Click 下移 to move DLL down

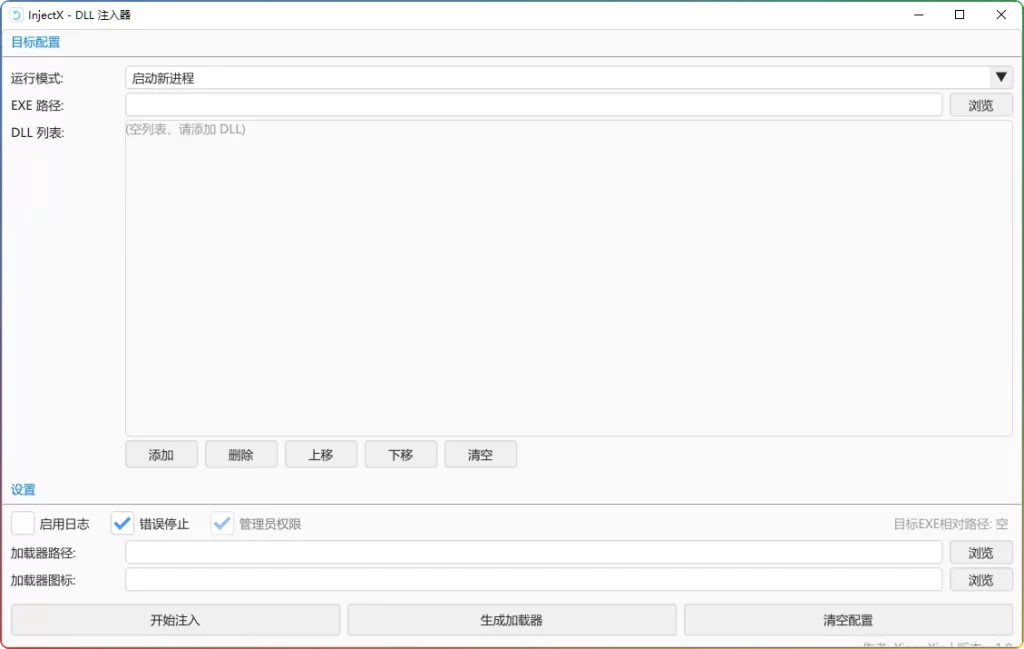pos(401,454)
